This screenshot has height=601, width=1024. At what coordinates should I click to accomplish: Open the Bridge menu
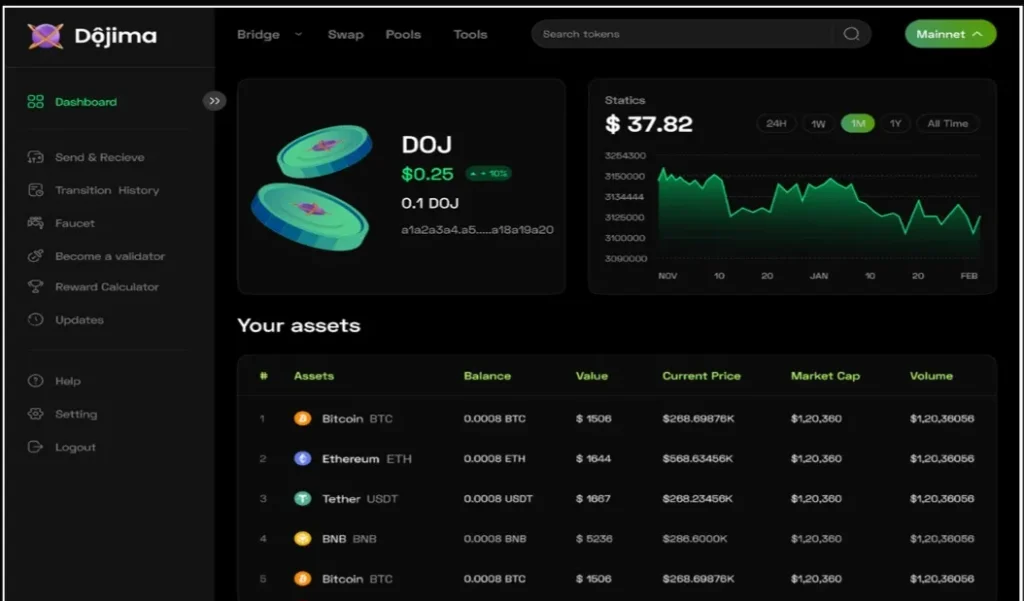[259, 34]
